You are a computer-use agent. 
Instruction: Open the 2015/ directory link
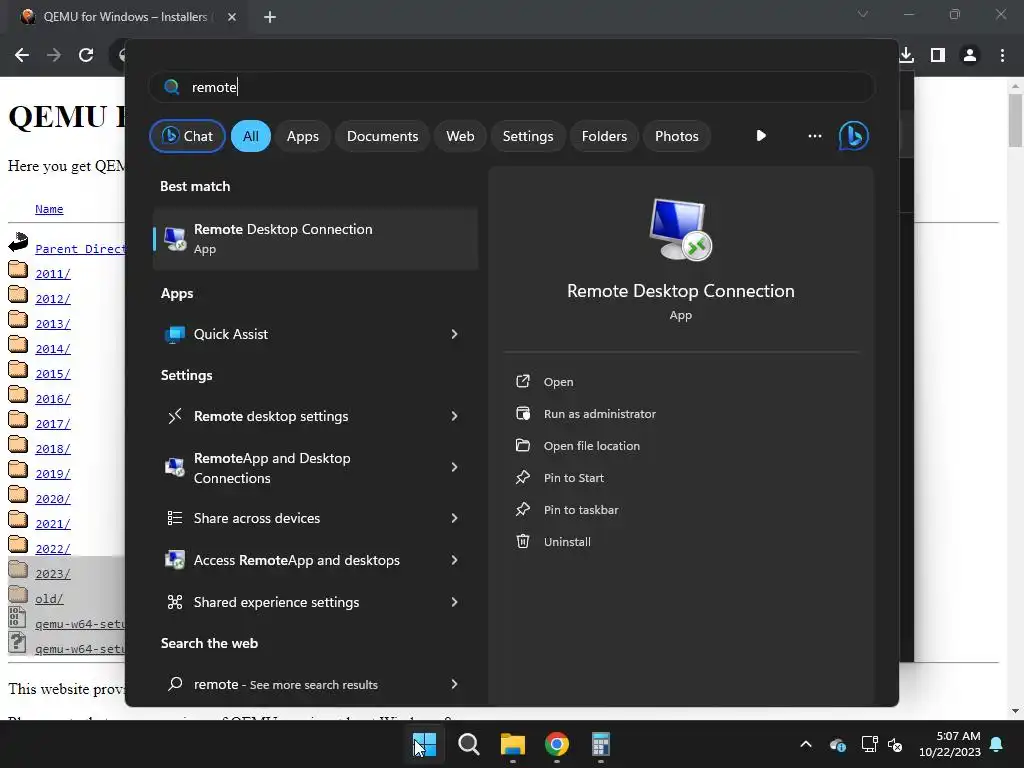tap(53, 374)
